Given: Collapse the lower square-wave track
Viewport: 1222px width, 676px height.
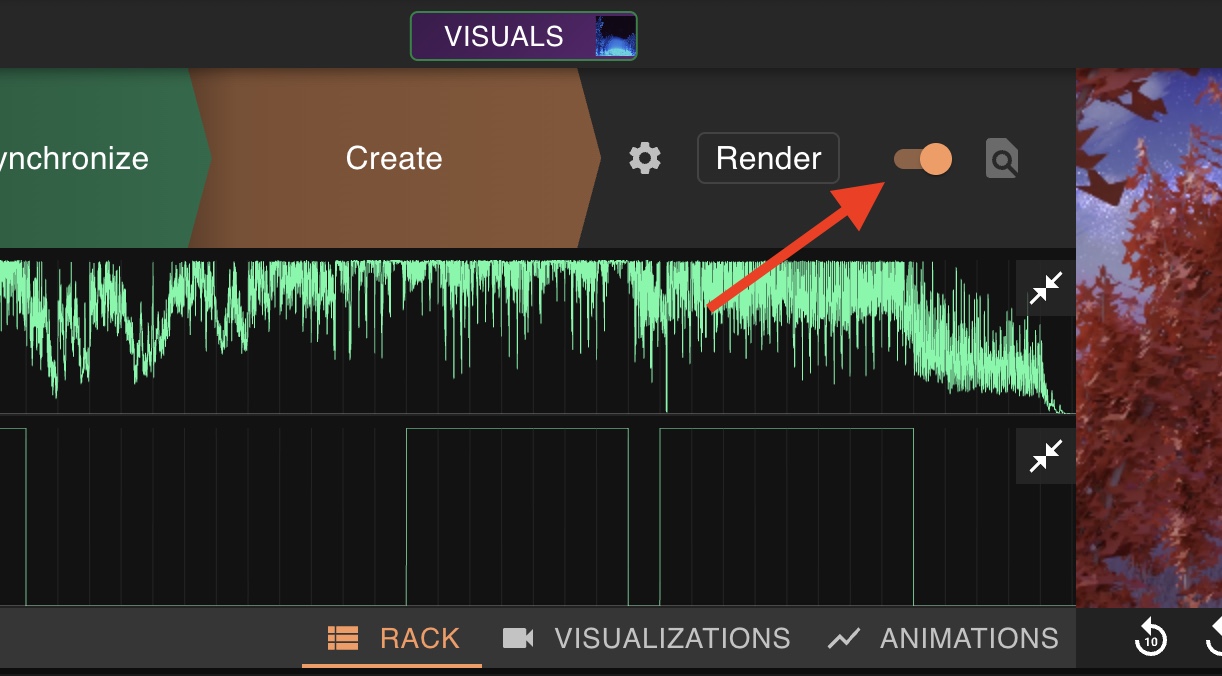Looking at the screenshot, I should click(x=1046, y=456).
